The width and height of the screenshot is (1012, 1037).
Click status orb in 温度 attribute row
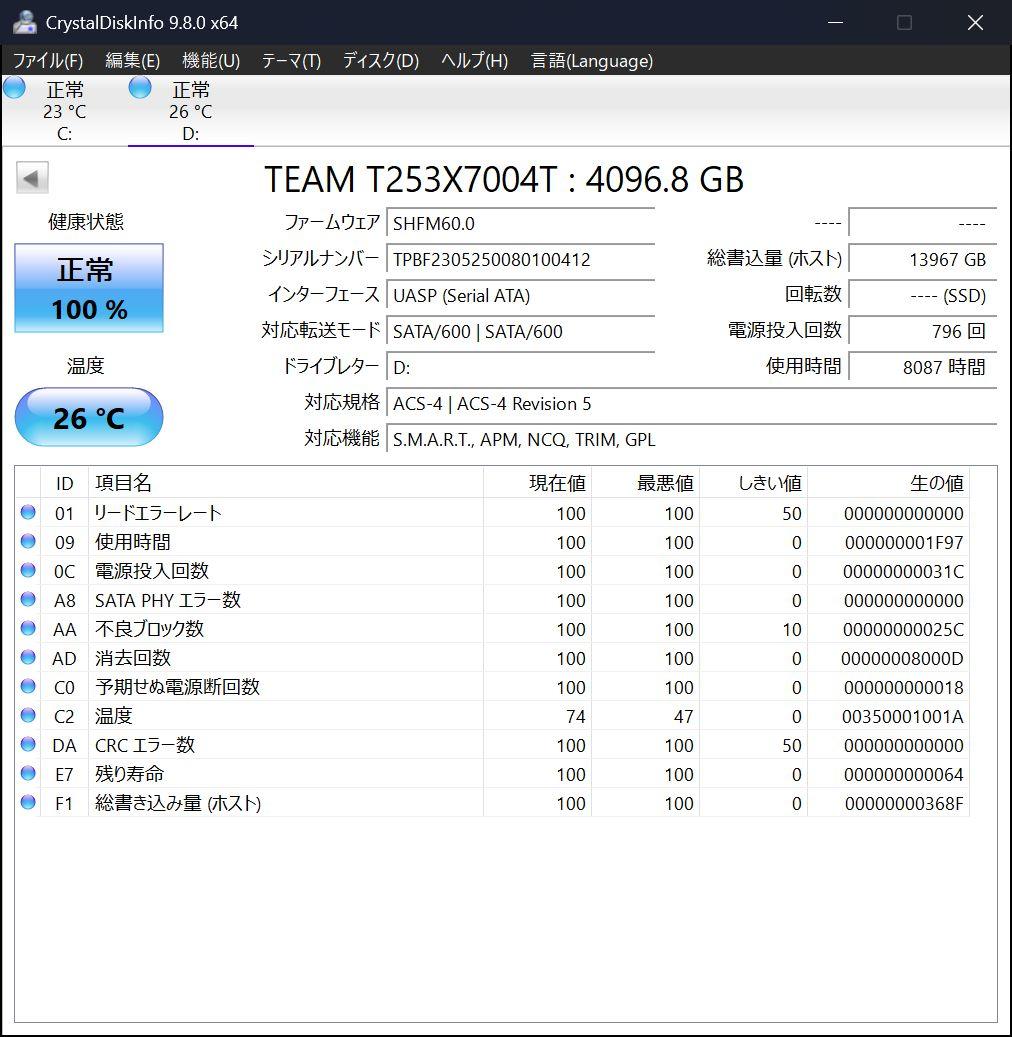point(28,715)
